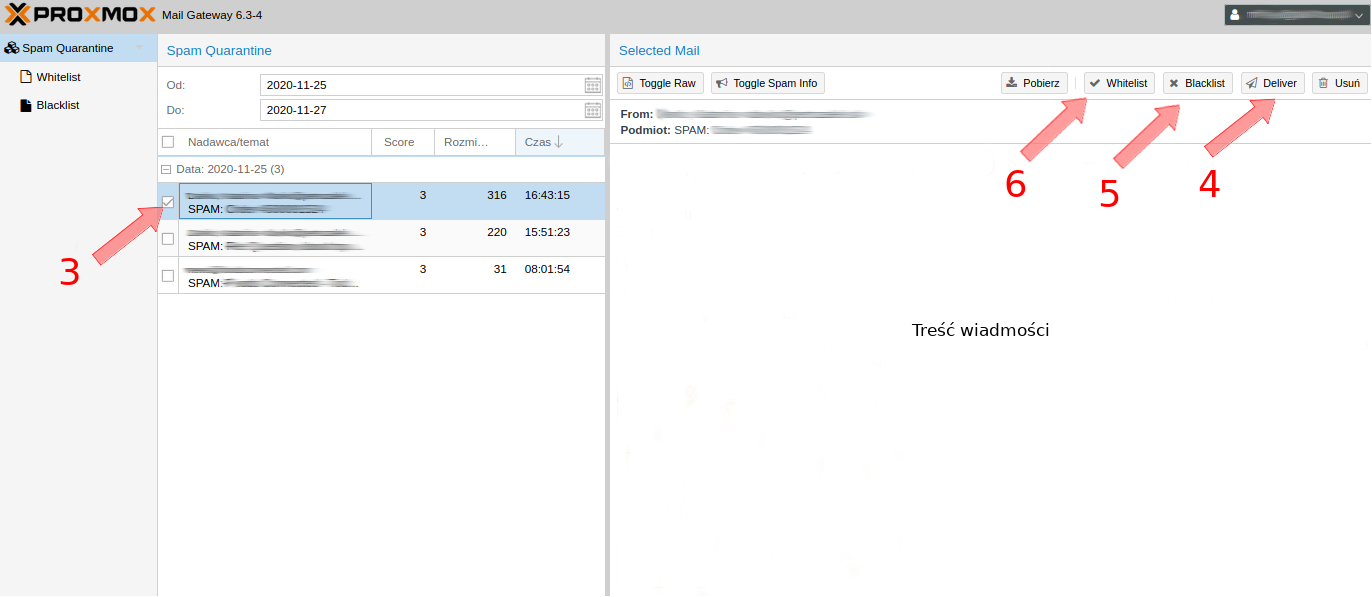
Task: Collapse the Data: 2020-11-25 group
Action: 166,170
